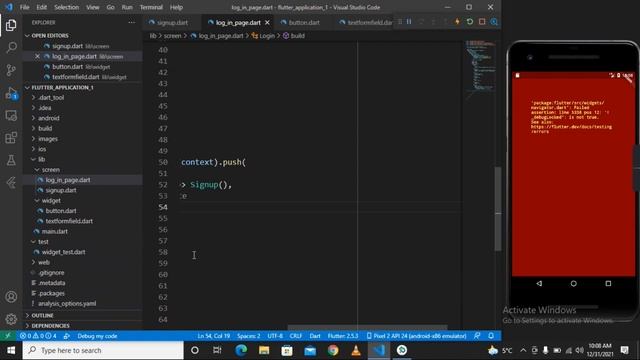The width and height of the screenshot is (640, 360).
Task: Stop the debug session
Action: [x=482, y=22]
